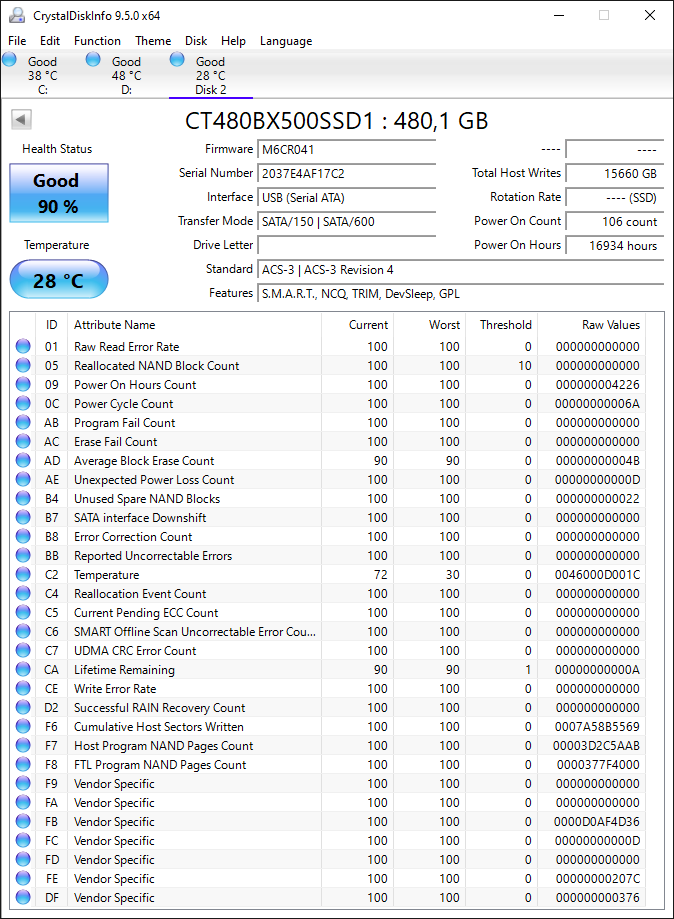Click the status icon for Reallocation Event Count
The width and height of the screenshot is (674, 919).
click(23, 593)
